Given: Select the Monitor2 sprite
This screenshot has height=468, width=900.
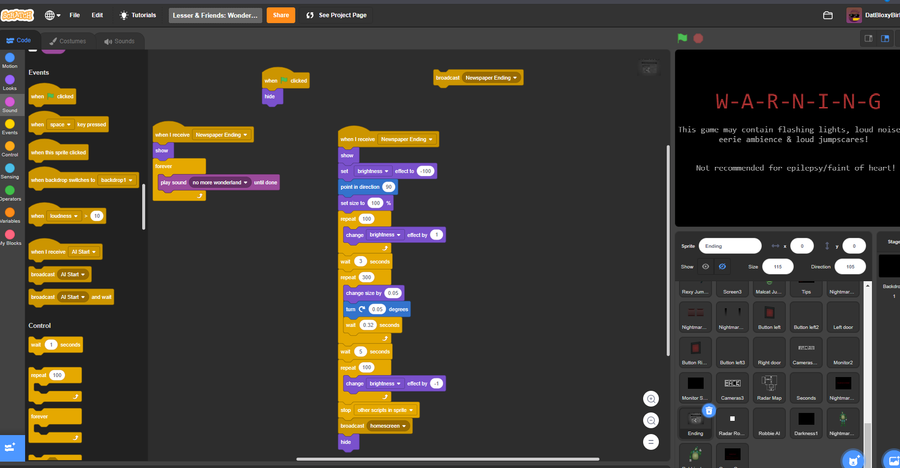Looking at the screenshot, I should (x=843, y=352).
